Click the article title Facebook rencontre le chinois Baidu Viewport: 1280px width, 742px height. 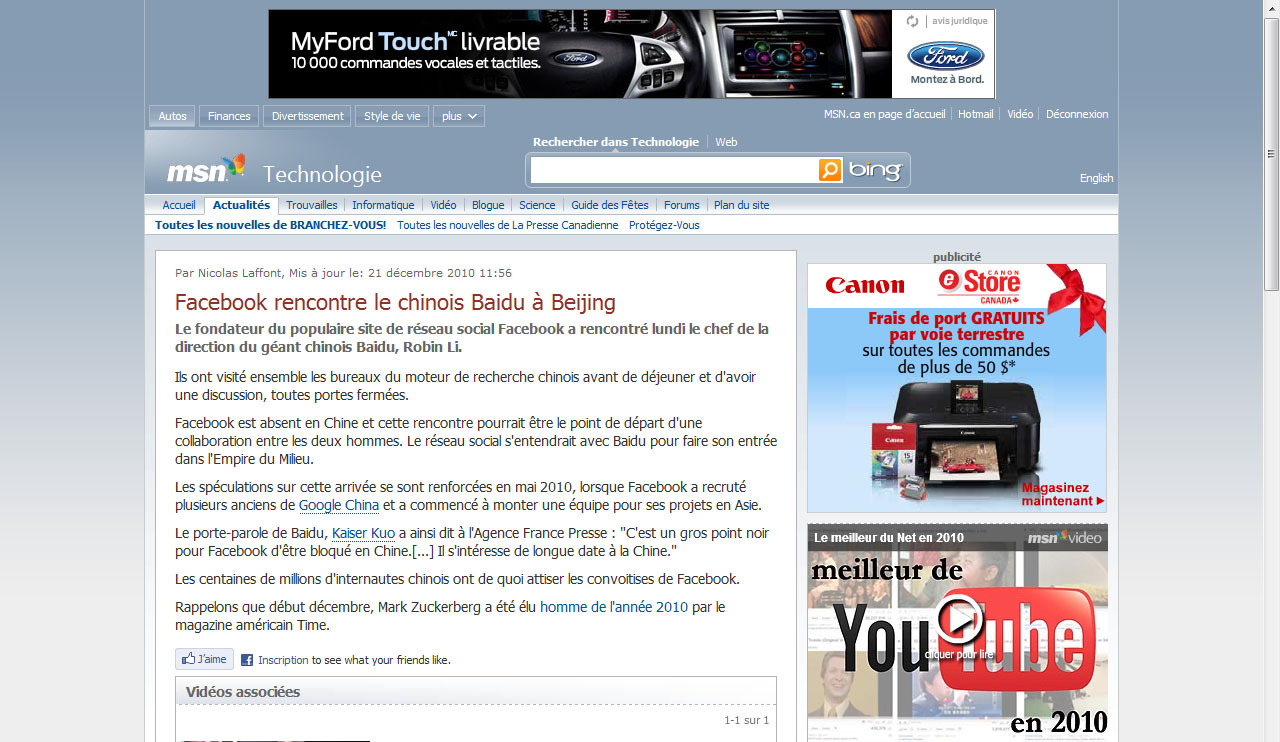pos(395,302)
